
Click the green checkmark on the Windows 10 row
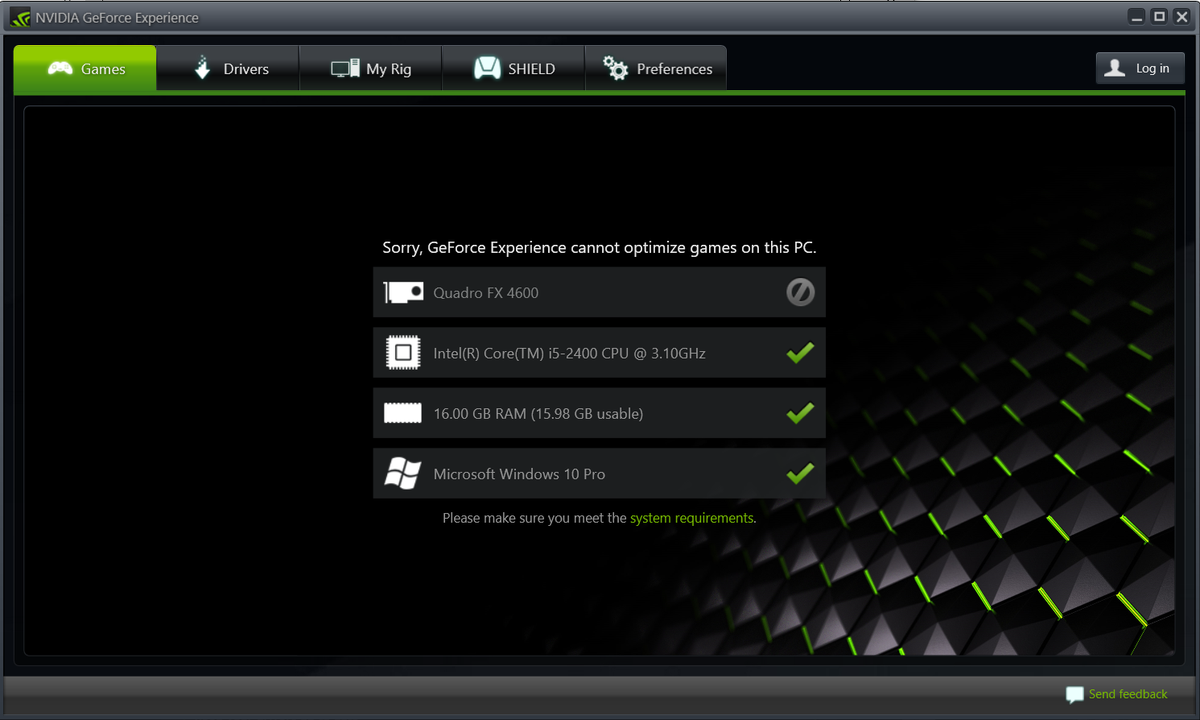click(800, 473)
